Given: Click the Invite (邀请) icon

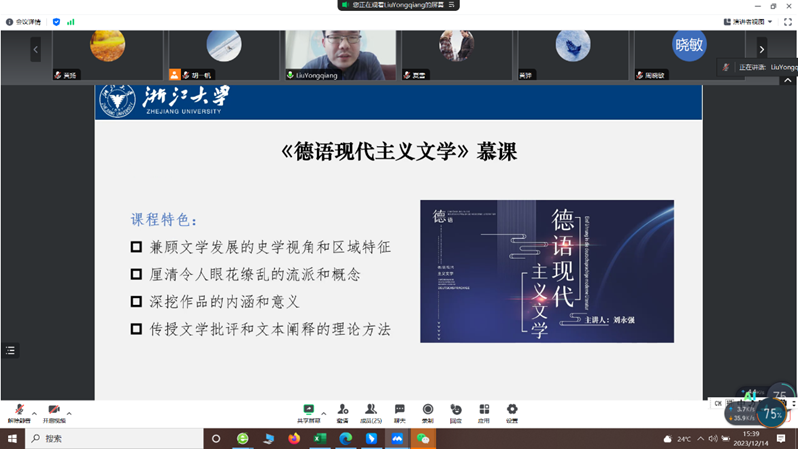Looking at the screenshot, I should click(343, 410).
